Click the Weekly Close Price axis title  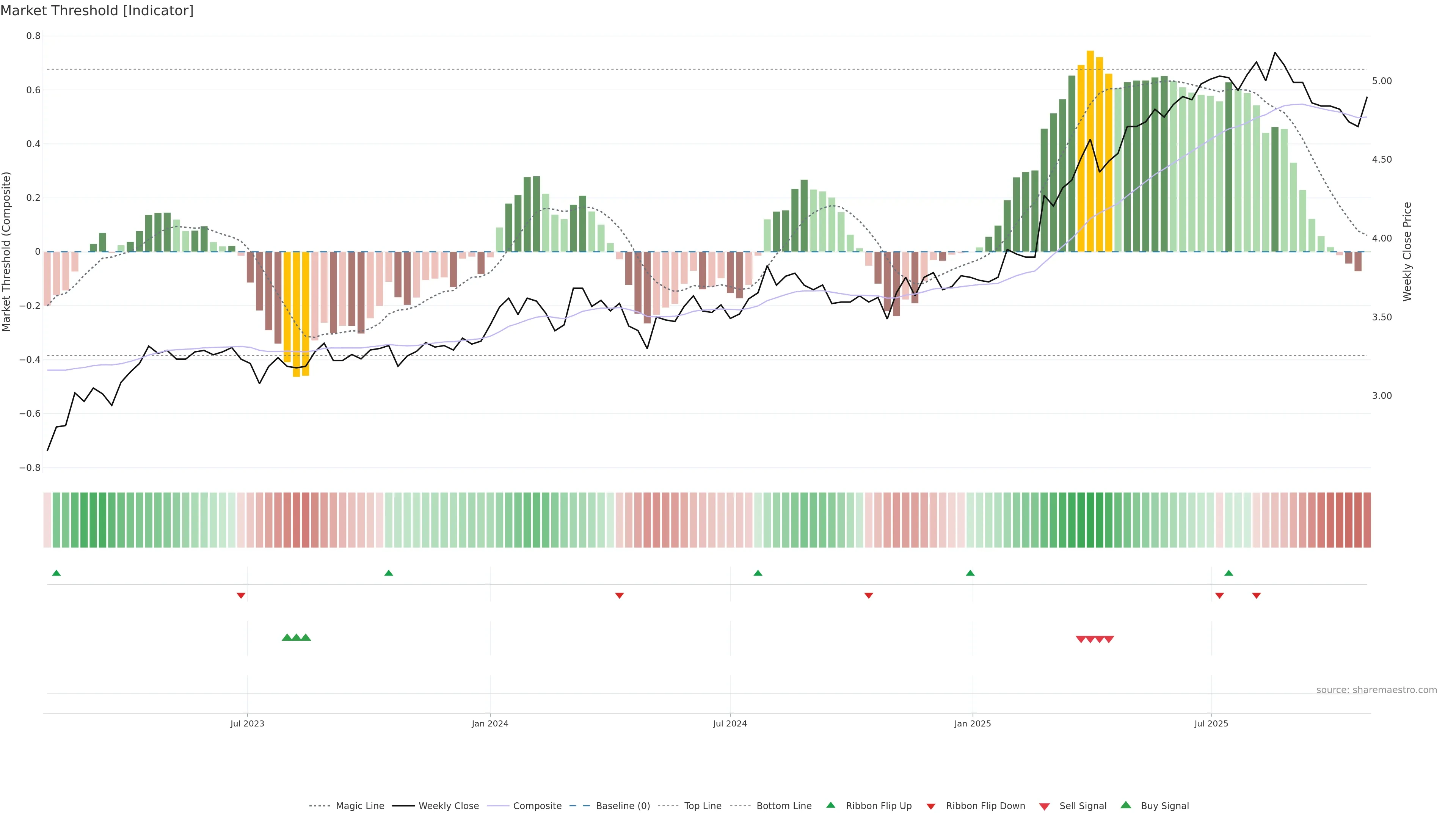1407,251
